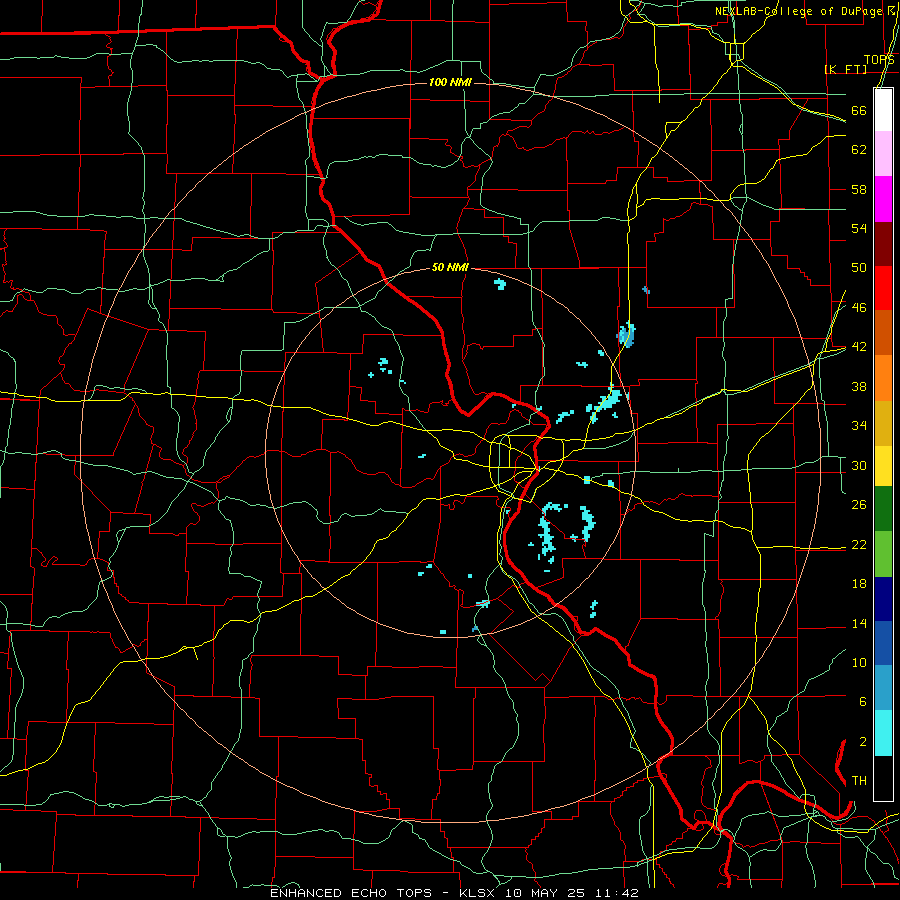Click the '18' legend value
Screen dimensions: 900x900
tap(859, 584)
